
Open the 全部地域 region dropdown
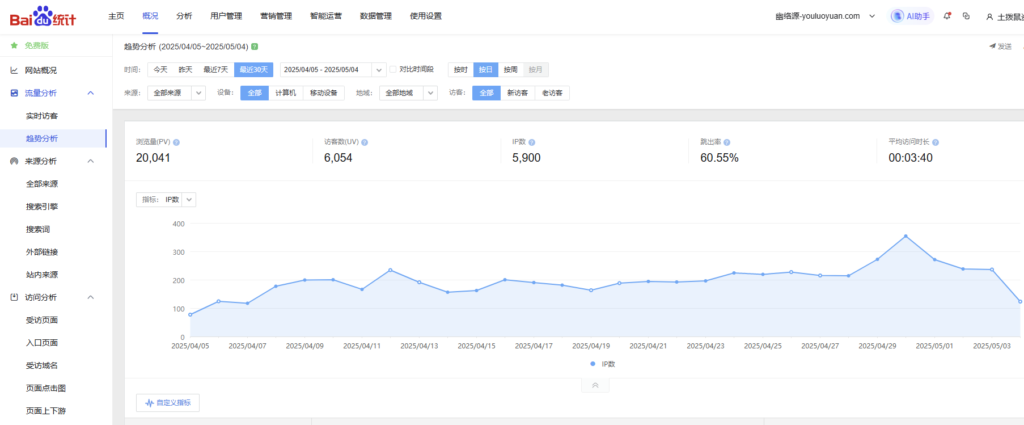[408, 93]
